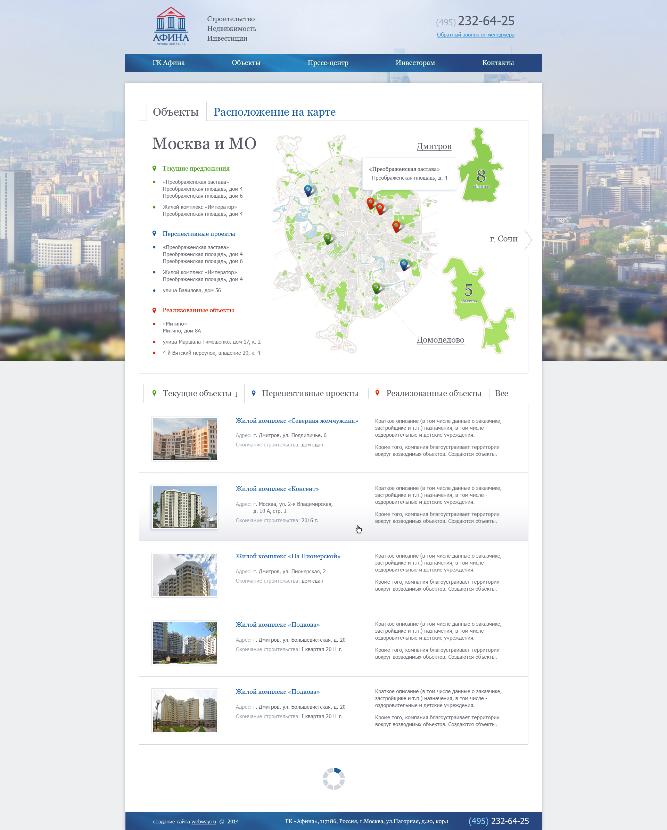Screen dimensions: 667x830
Task: Click the red Реализованные объекты heading in the left list
Action: [x=198, y=310]
